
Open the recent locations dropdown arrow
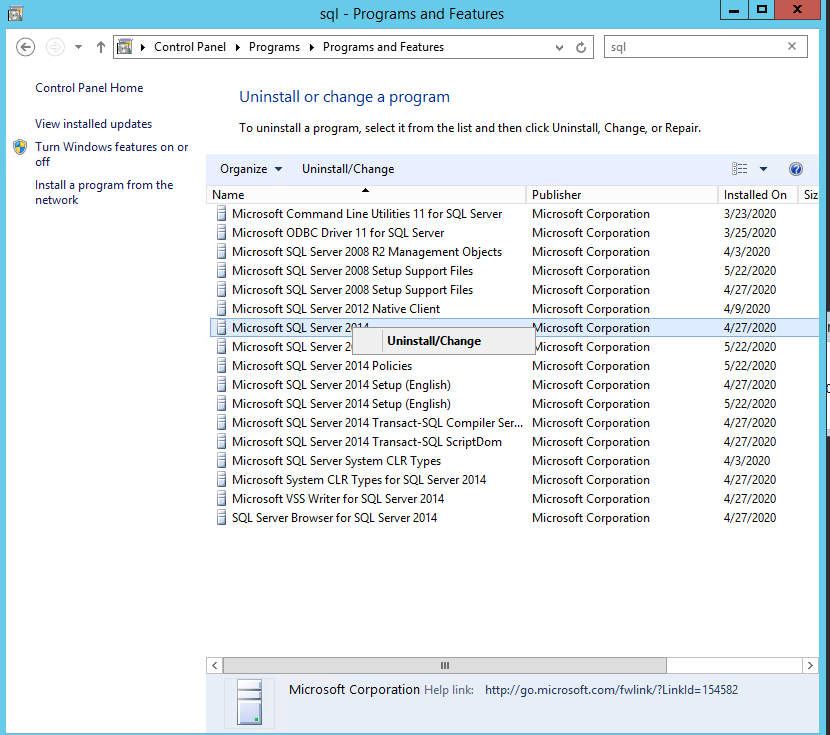pyautogui.click(x=78, y=47)
